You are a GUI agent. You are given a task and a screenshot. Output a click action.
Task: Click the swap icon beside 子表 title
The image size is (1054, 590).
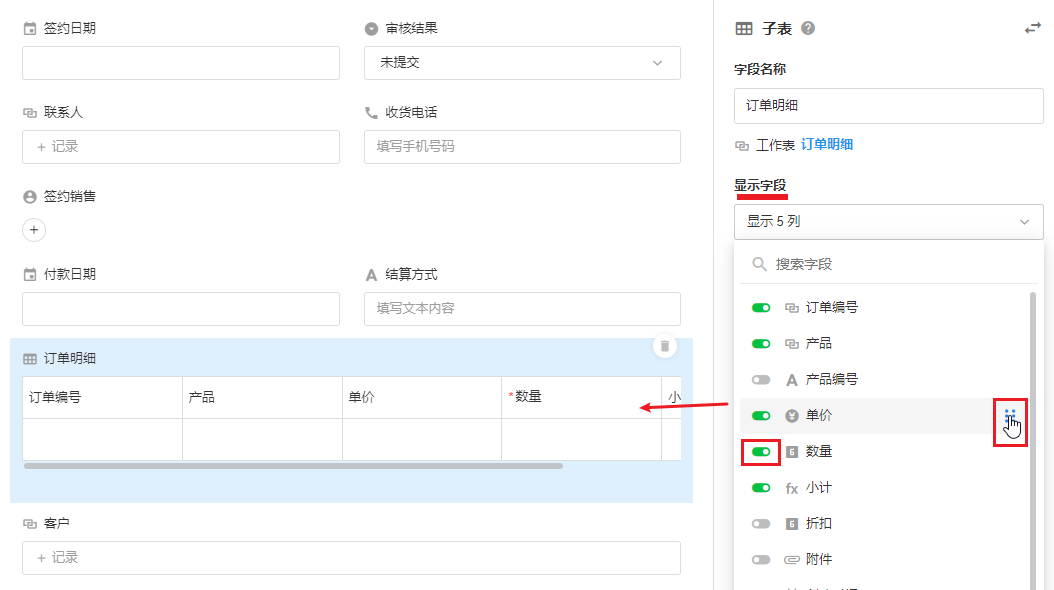coord(1033,29)
